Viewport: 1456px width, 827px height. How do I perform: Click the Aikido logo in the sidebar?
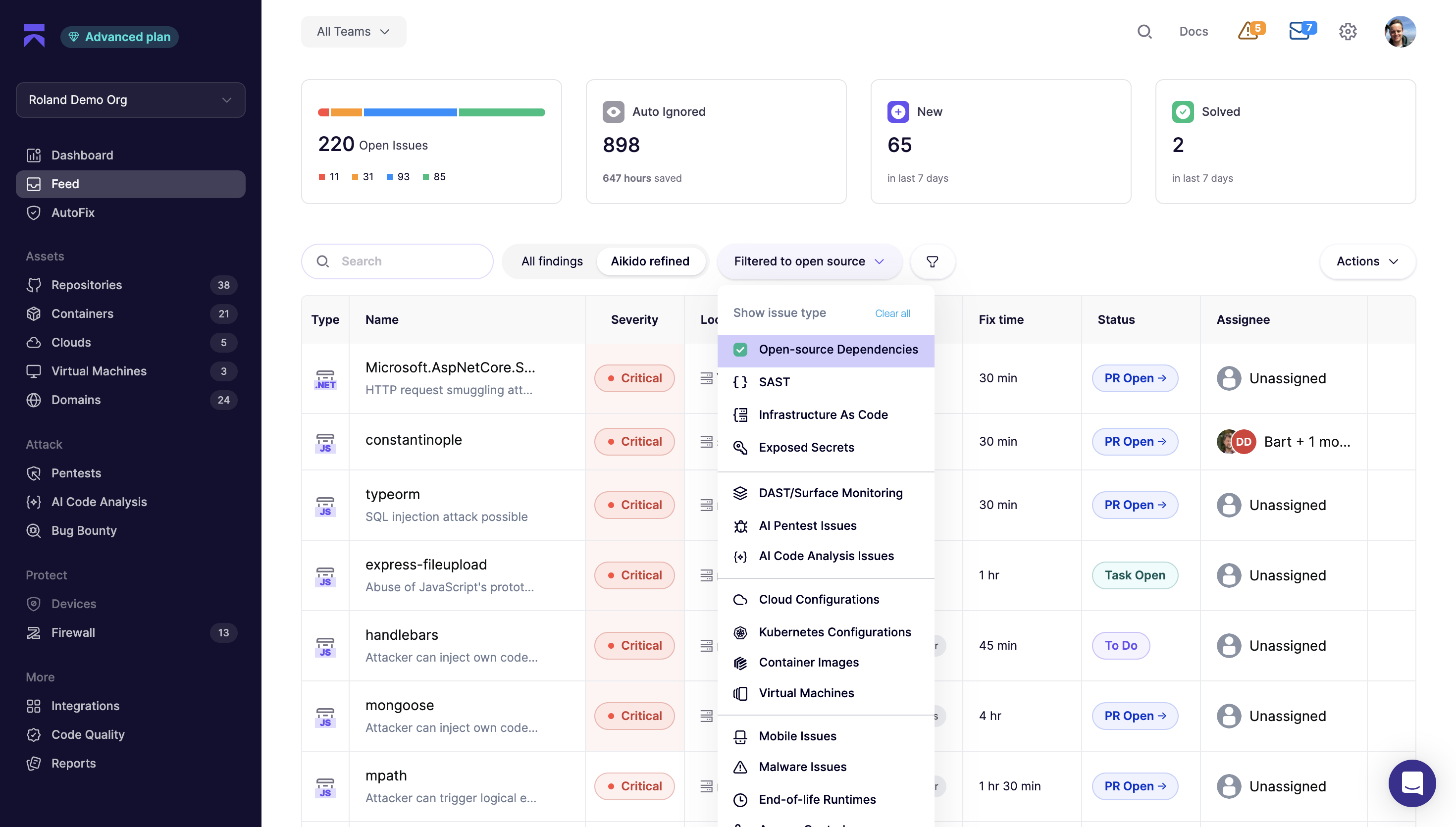pos(34,36)
